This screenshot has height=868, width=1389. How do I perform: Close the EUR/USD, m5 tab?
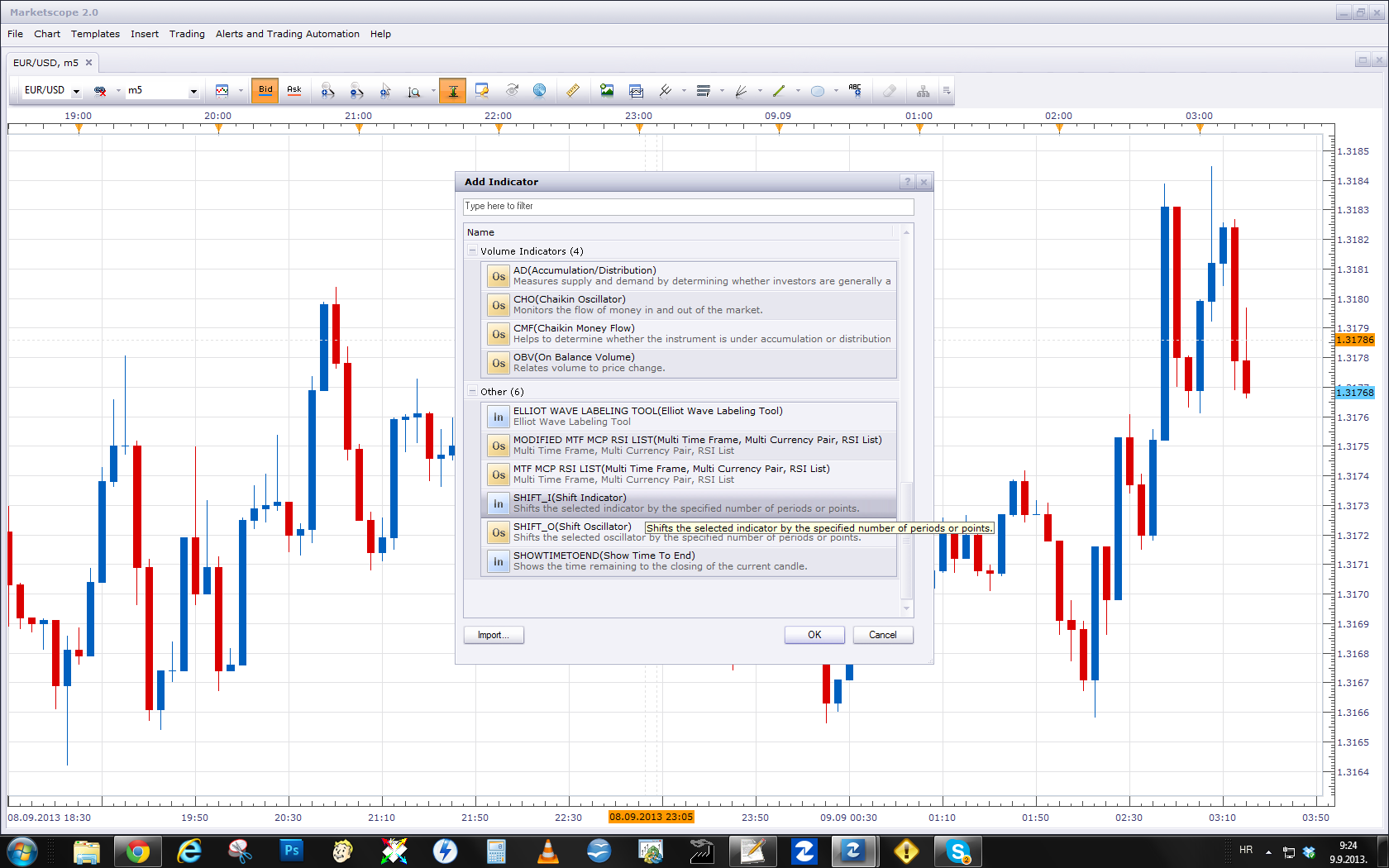(x=89, y=63)
